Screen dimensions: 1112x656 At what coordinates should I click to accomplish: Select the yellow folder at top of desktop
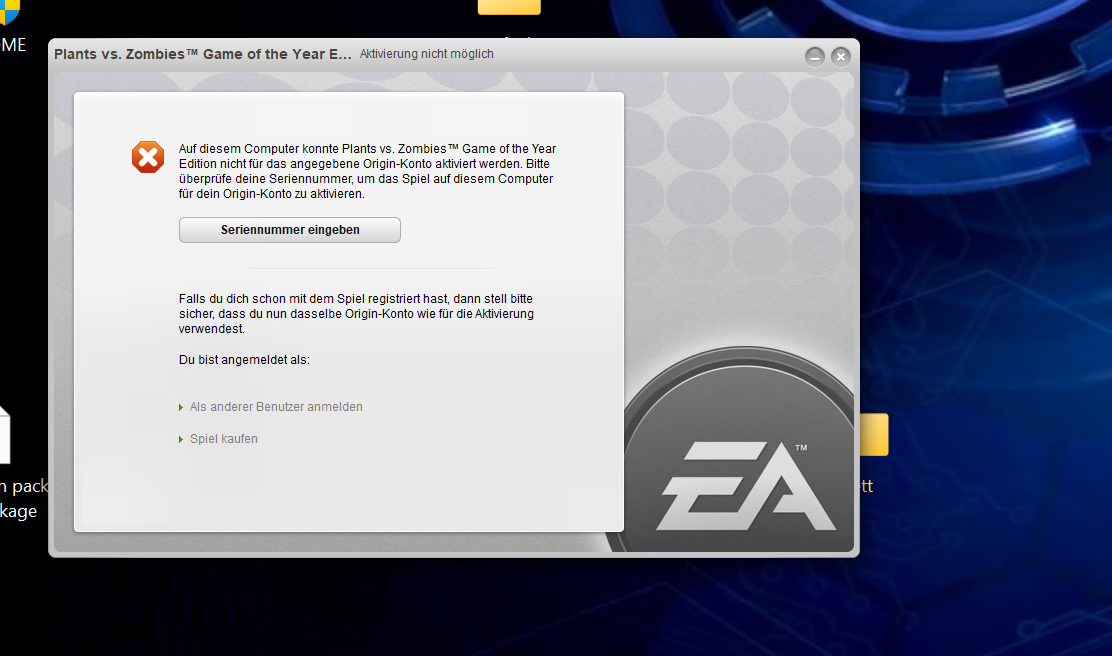tap(509, 7)
